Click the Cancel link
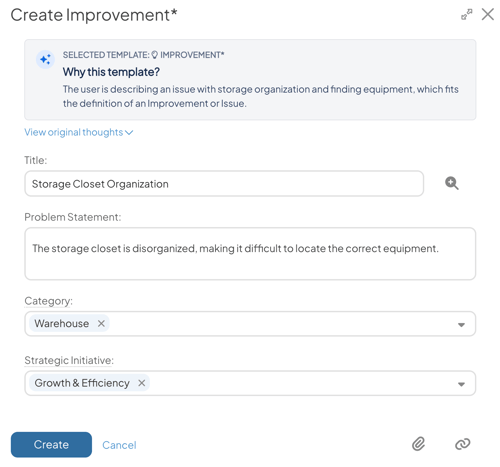The width and height of the screenshot is (500, 467). click(119, 445)
